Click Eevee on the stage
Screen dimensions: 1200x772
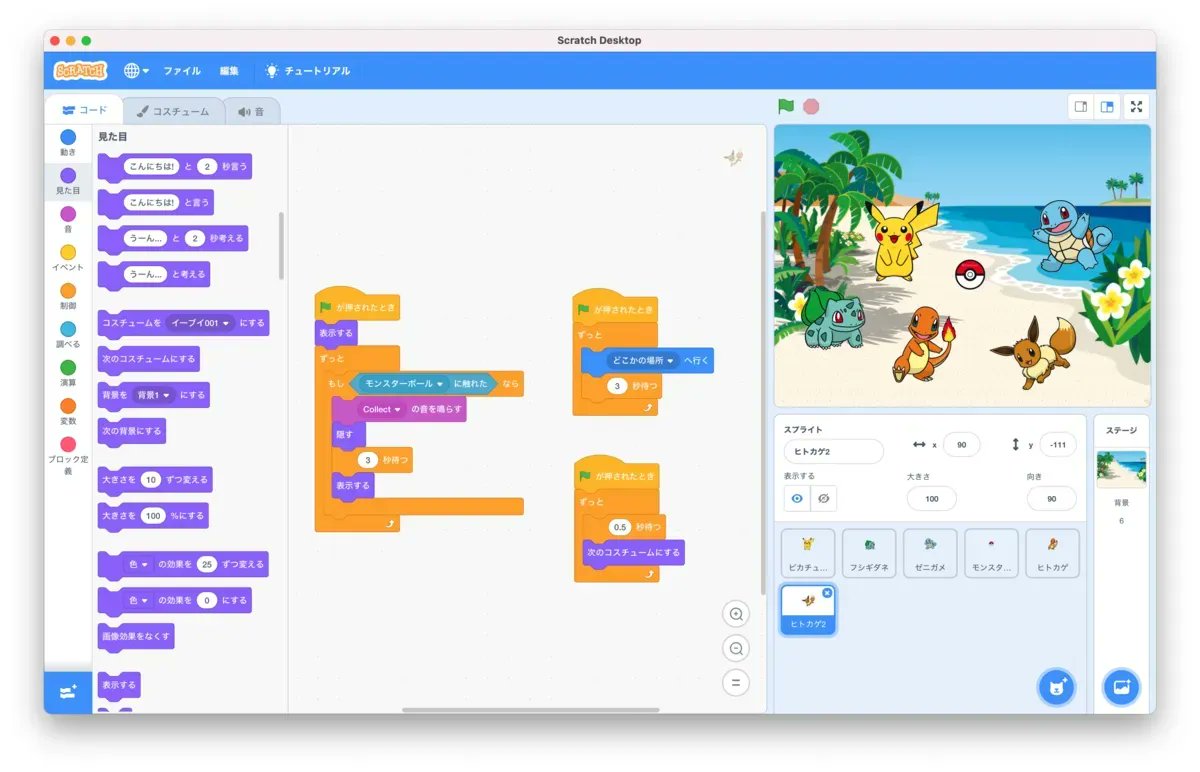pyautogui.click(x=1034, y=351)
